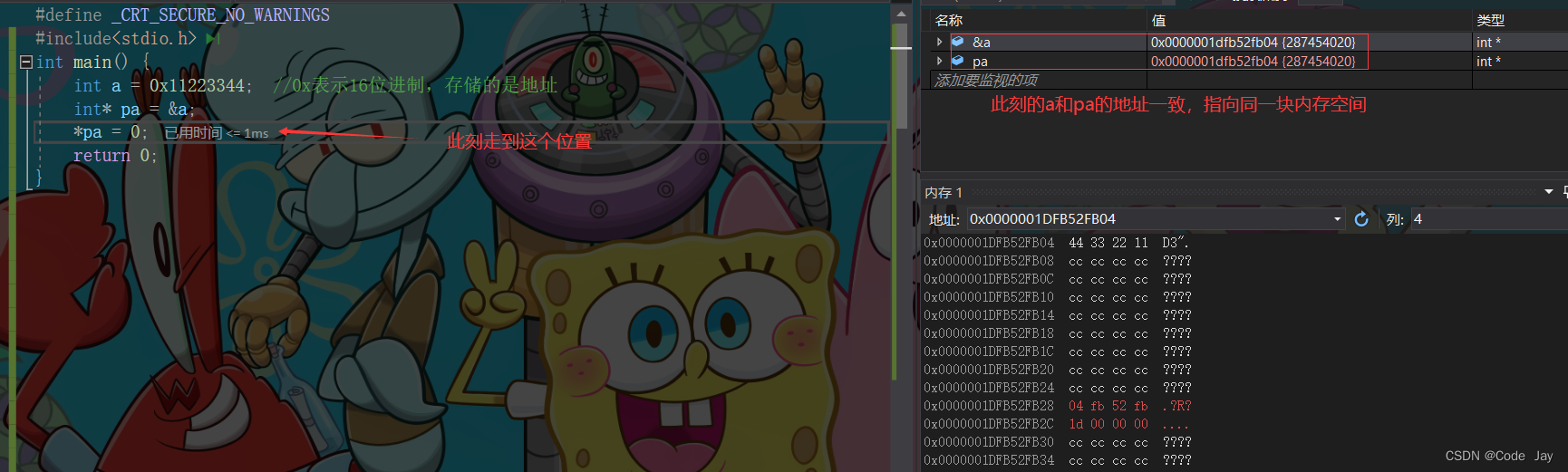Click the memory row address 0x0000001DFB52FB10
Image resolution: width=1568 pixels, height=472 pixels.
989,297
